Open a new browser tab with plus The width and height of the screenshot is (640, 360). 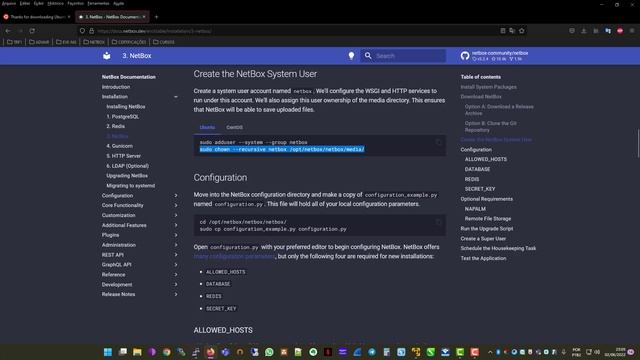click(156, 17)
